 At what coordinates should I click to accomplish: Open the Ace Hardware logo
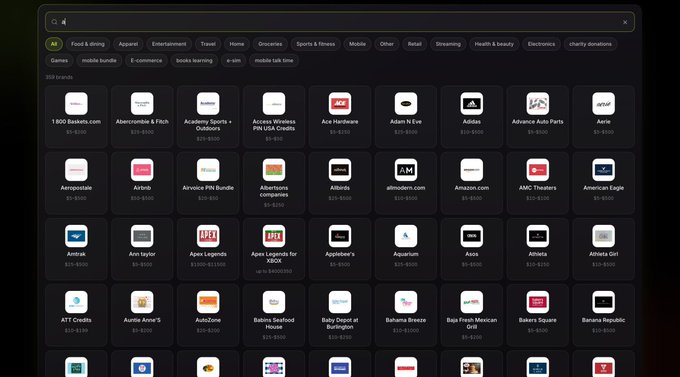click(340, 104)
